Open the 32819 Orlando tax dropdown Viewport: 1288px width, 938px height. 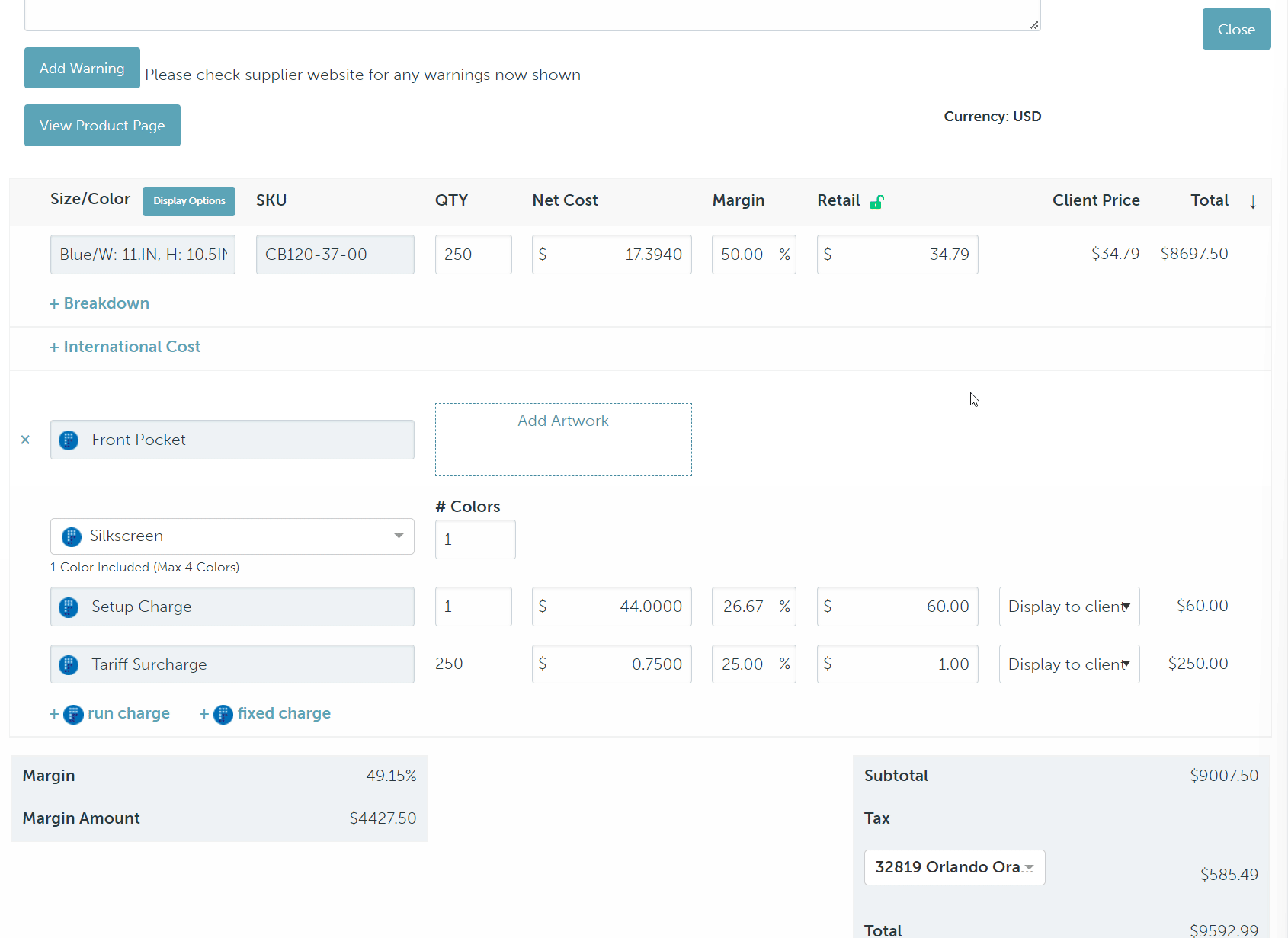coord(954,867)
